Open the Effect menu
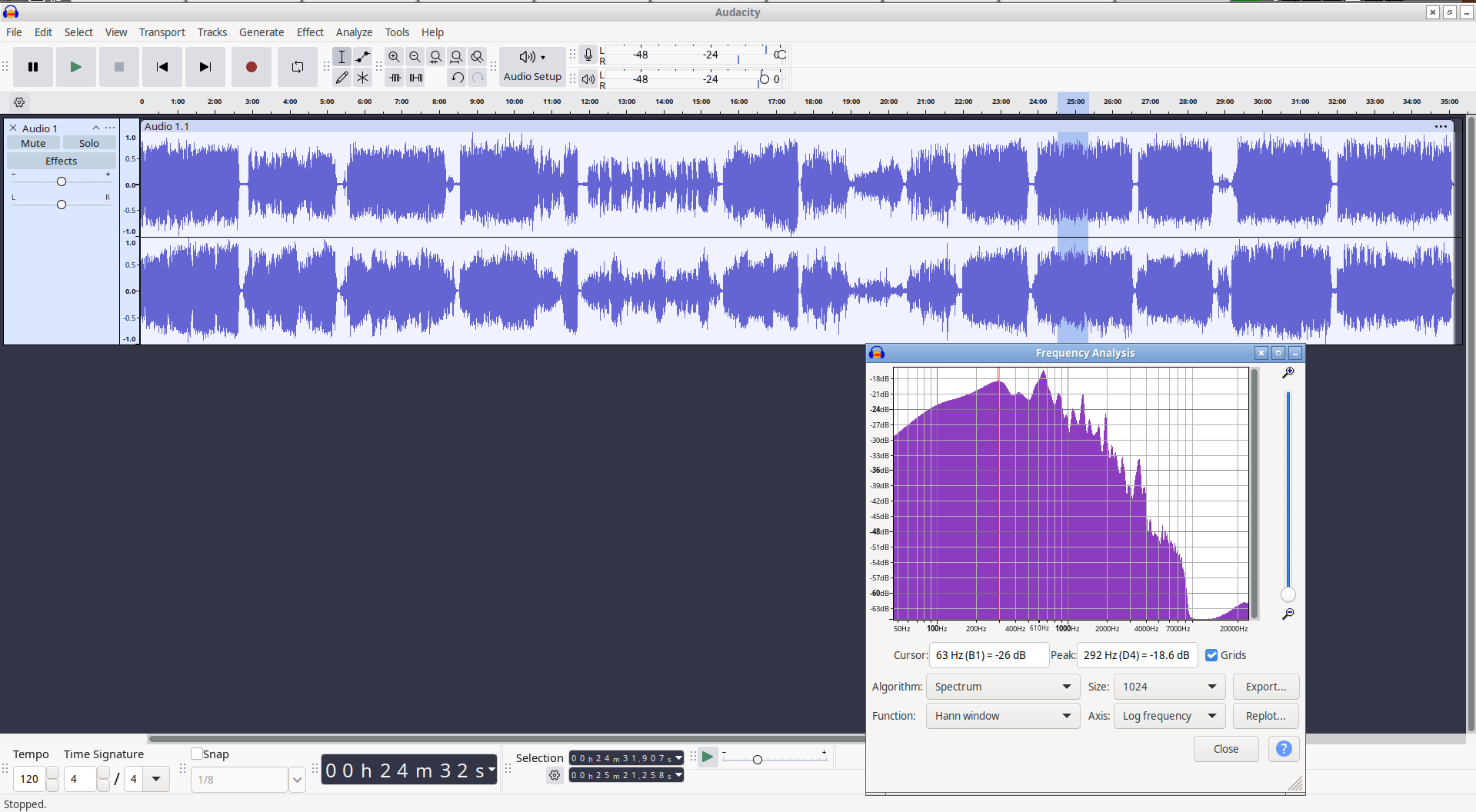 tap(310, 32)
